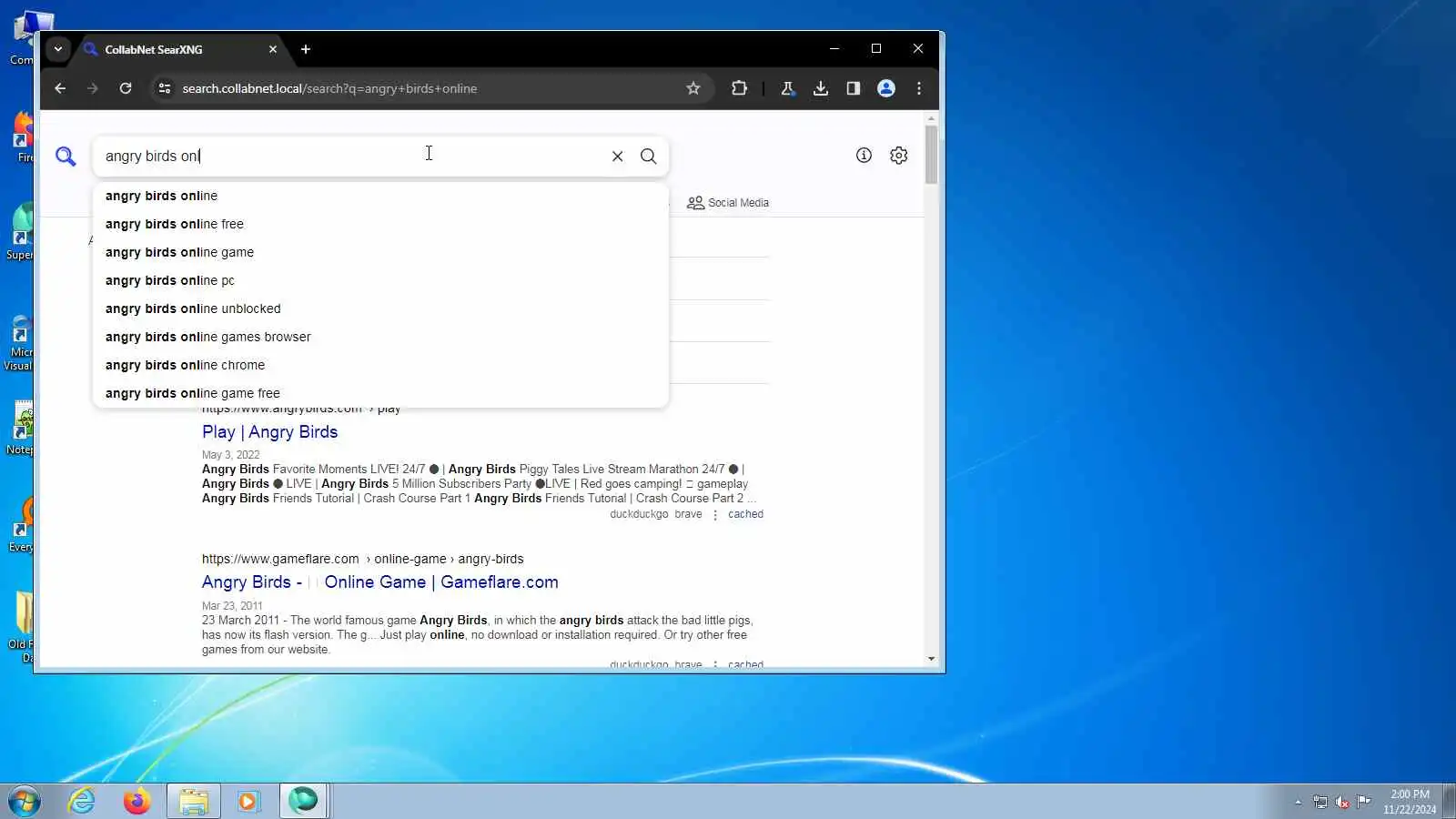The height and width of the screenshot is (819, 1456).
Task: Launch Firefox from taskbar
Action: (x=137, y=801)
